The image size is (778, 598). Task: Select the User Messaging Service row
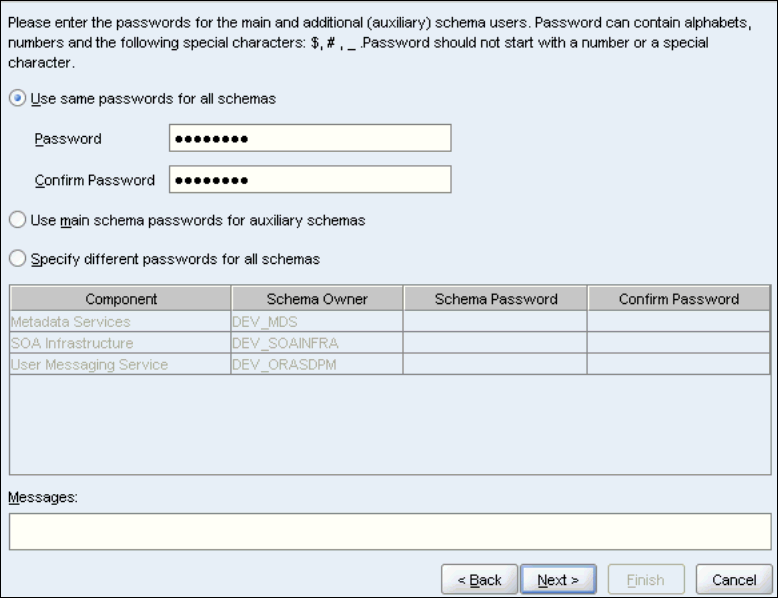[88, 365]
